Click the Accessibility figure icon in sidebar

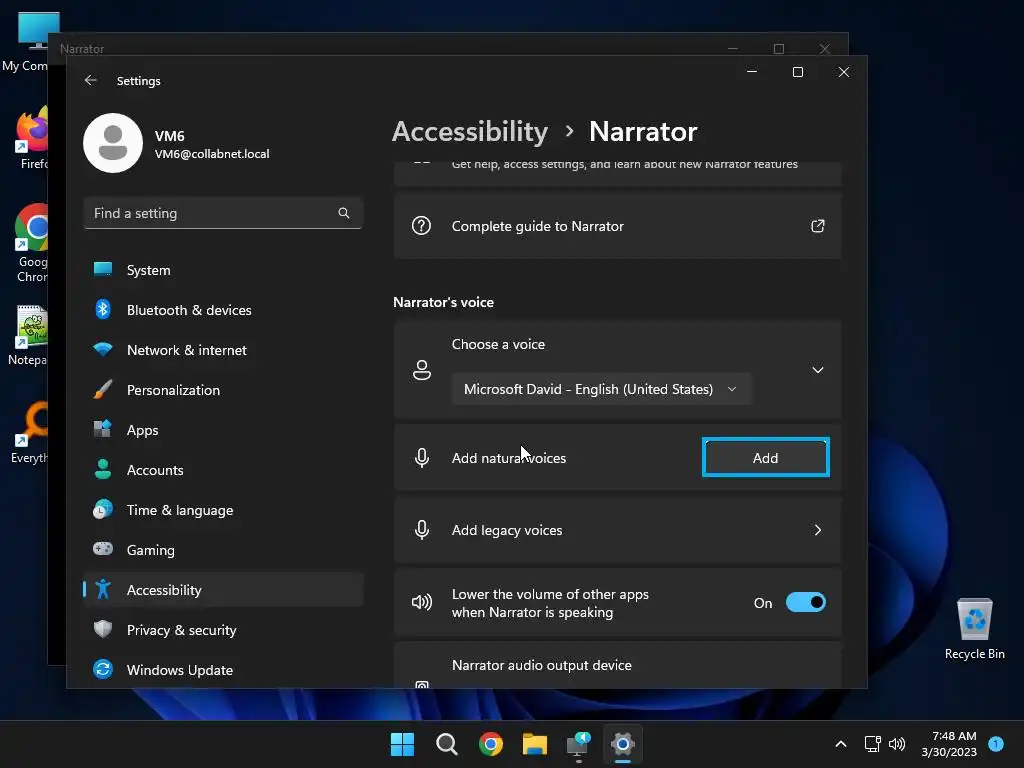click(x=103, y=589)
